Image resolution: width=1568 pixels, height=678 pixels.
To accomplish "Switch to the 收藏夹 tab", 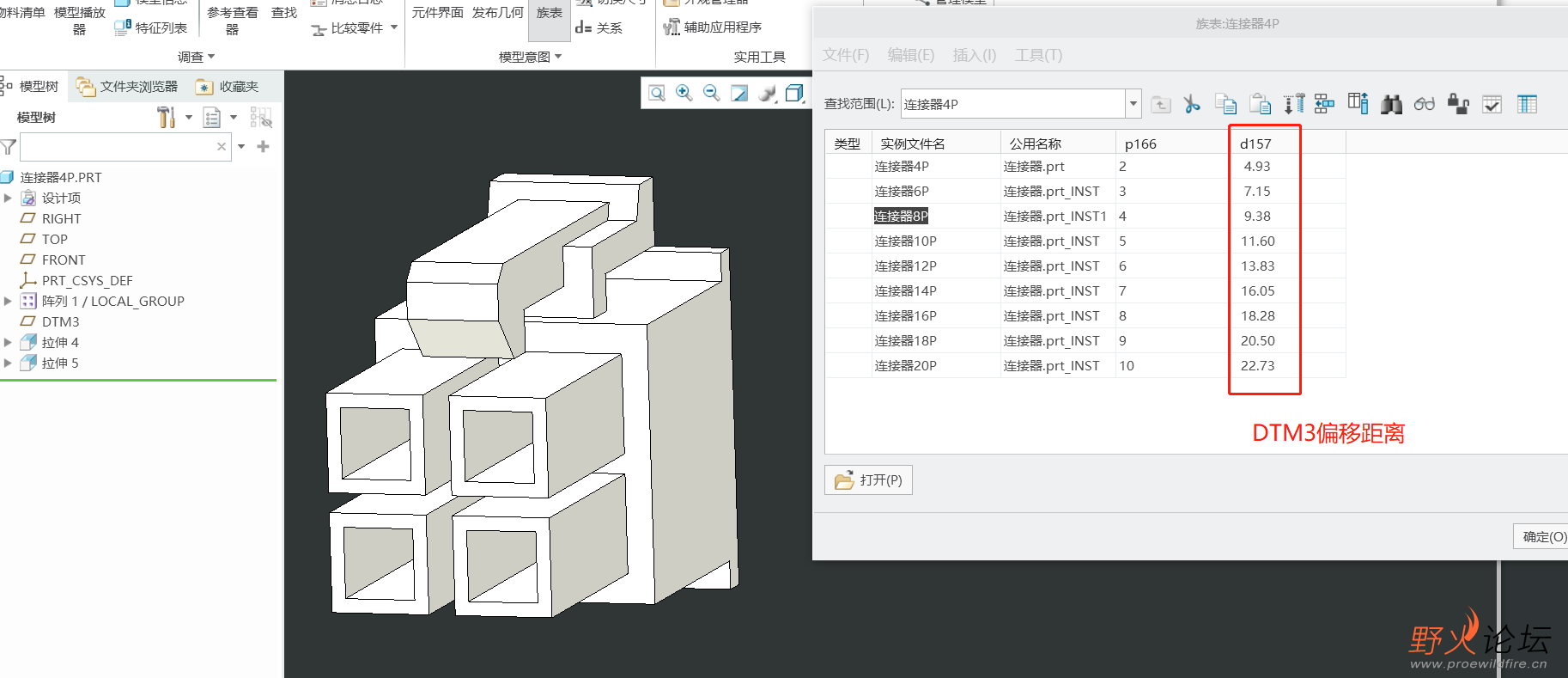I will (x=228, y=86).
